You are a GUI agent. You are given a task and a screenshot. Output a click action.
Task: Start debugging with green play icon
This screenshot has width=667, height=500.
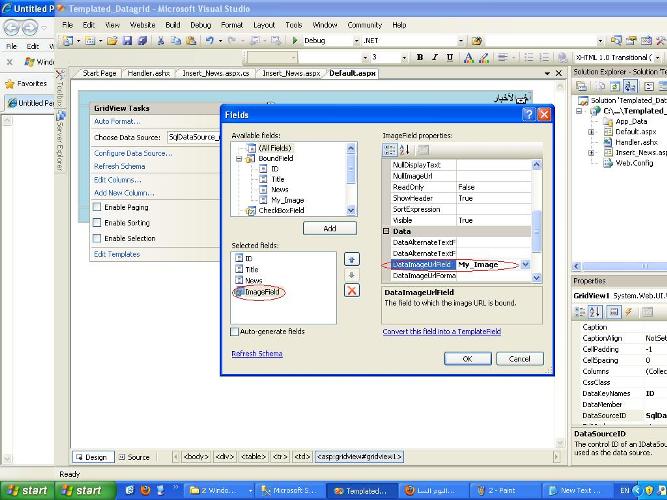(x=295, y=41)
